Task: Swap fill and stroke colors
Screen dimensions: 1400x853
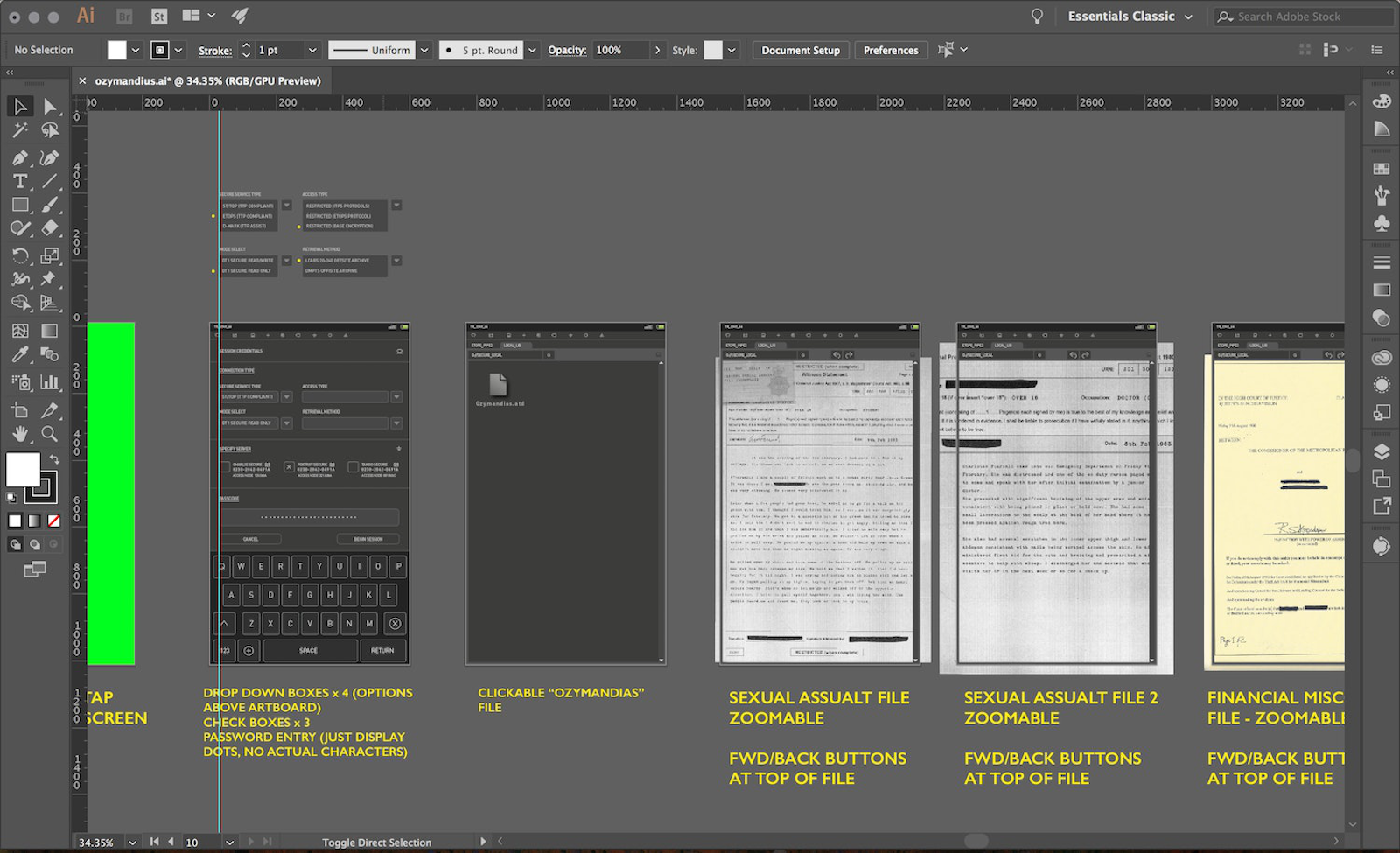Action: pos(54,459)
